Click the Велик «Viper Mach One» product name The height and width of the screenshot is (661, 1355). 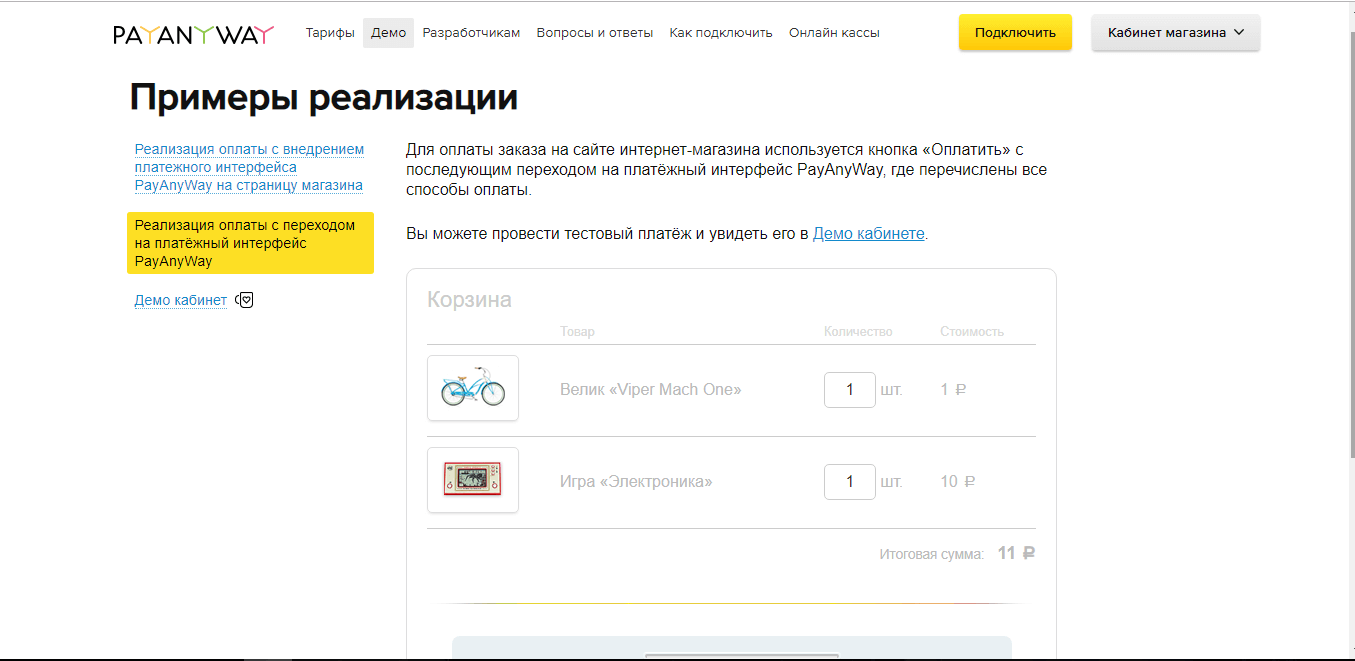[x=650, y=390]
